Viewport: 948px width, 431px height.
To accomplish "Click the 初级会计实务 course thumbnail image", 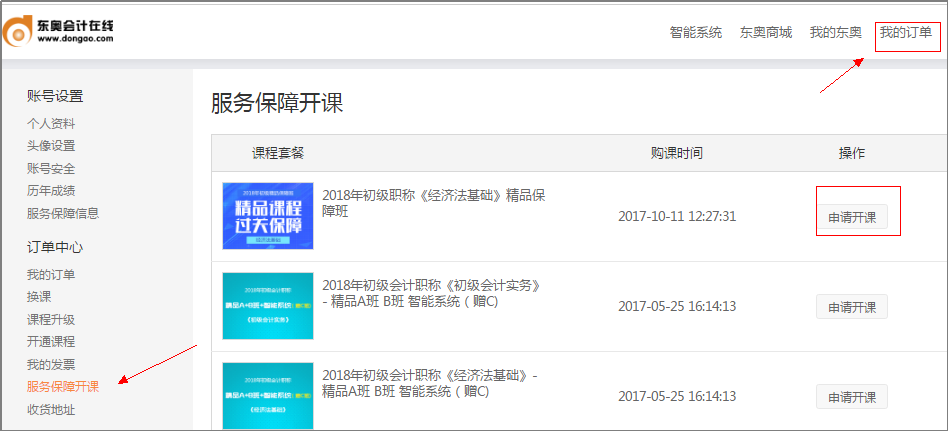I will tap(267, 306).
